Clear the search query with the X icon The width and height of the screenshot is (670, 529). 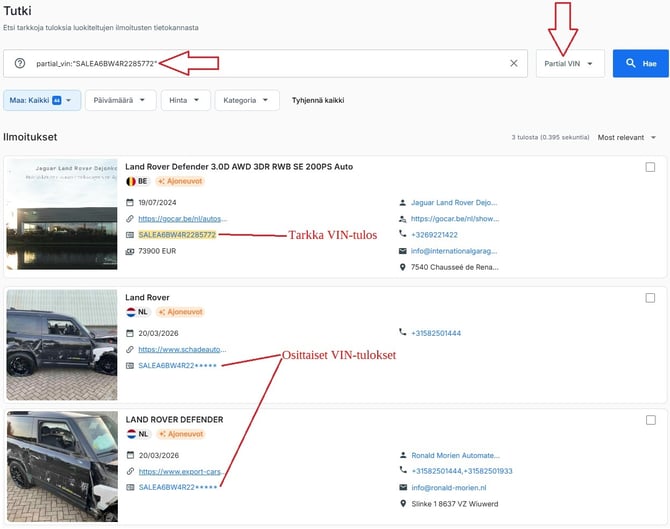514,63
